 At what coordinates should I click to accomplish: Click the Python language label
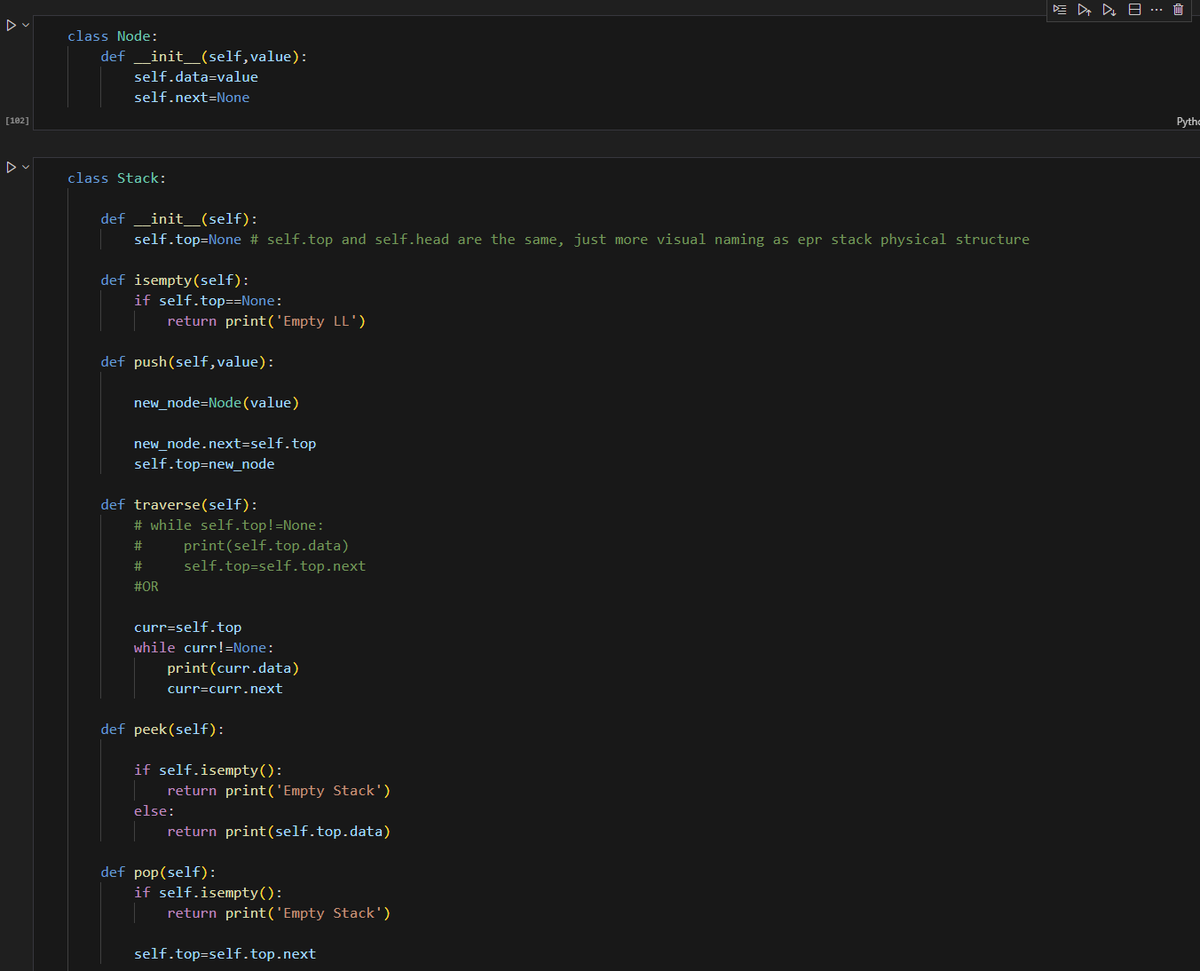coord(1189,121)
